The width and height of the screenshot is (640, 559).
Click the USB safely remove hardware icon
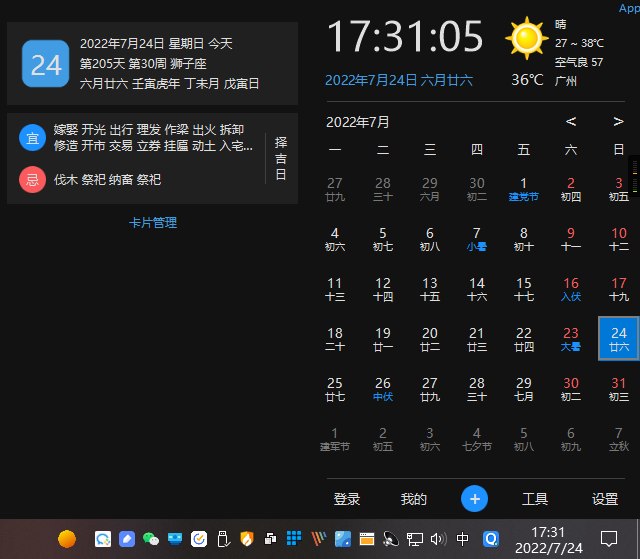tap(223, 539)
